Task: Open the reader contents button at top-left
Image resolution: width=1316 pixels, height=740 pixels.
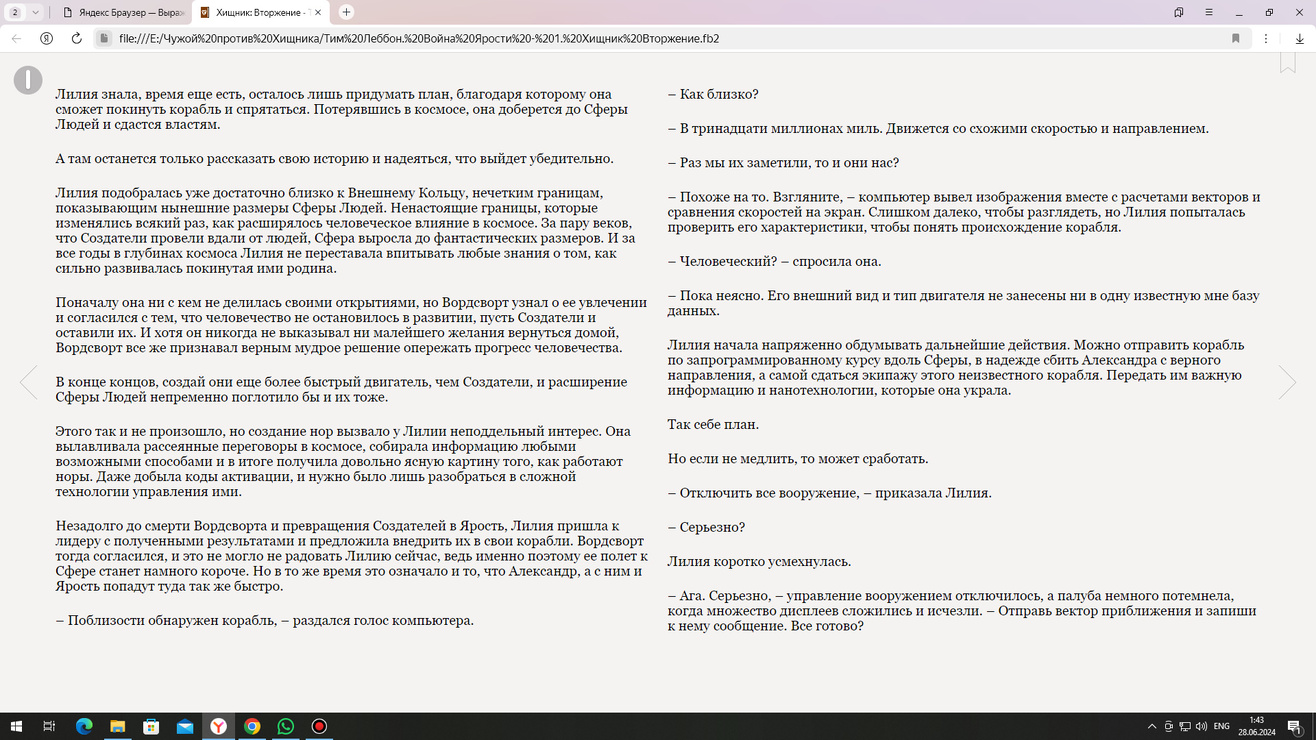Action: pyautogui.click(x=27, y=80)
